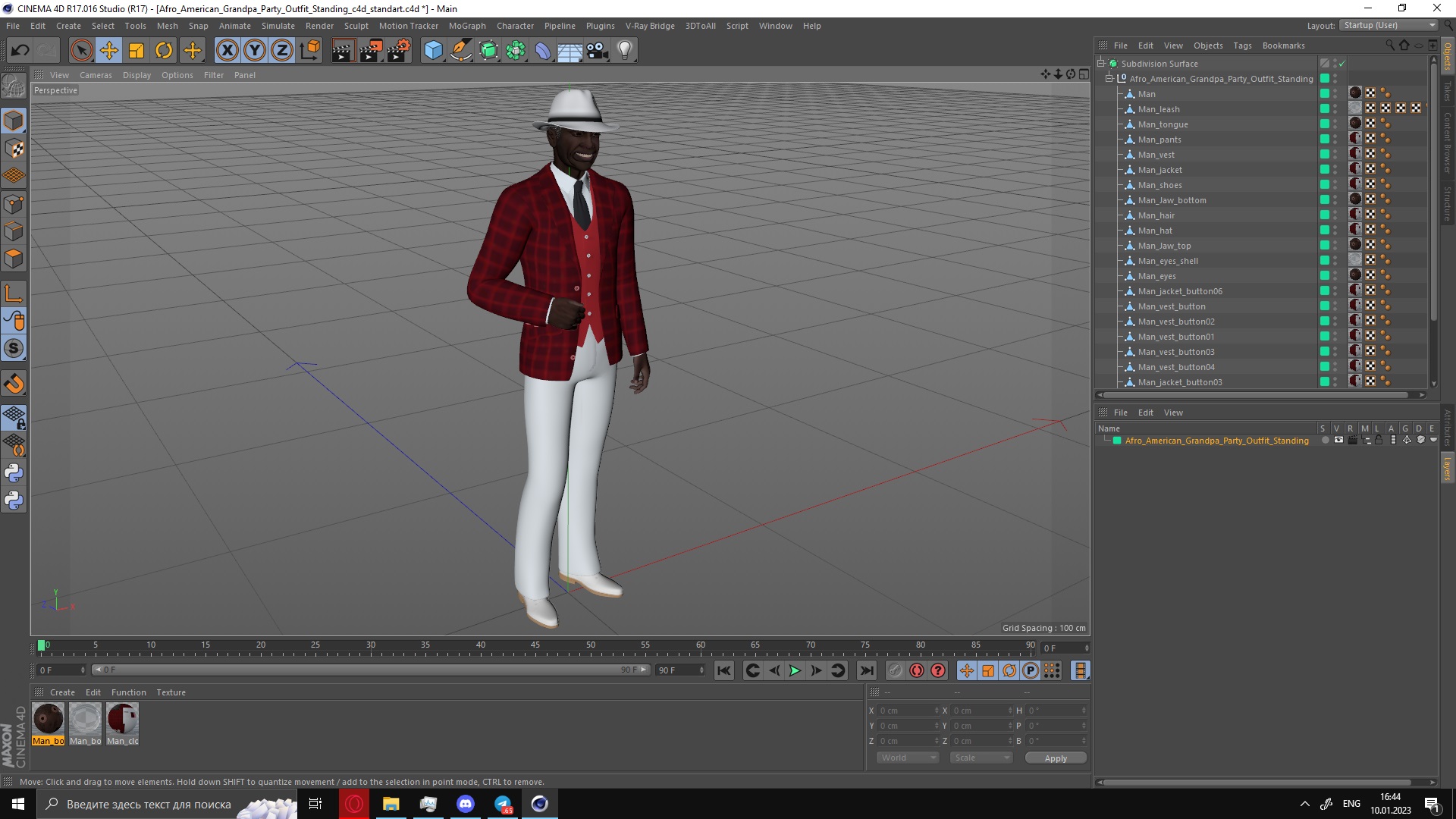Add a Light object
1456x819 pixels.
pyautogui.click(x=625, y=51)
